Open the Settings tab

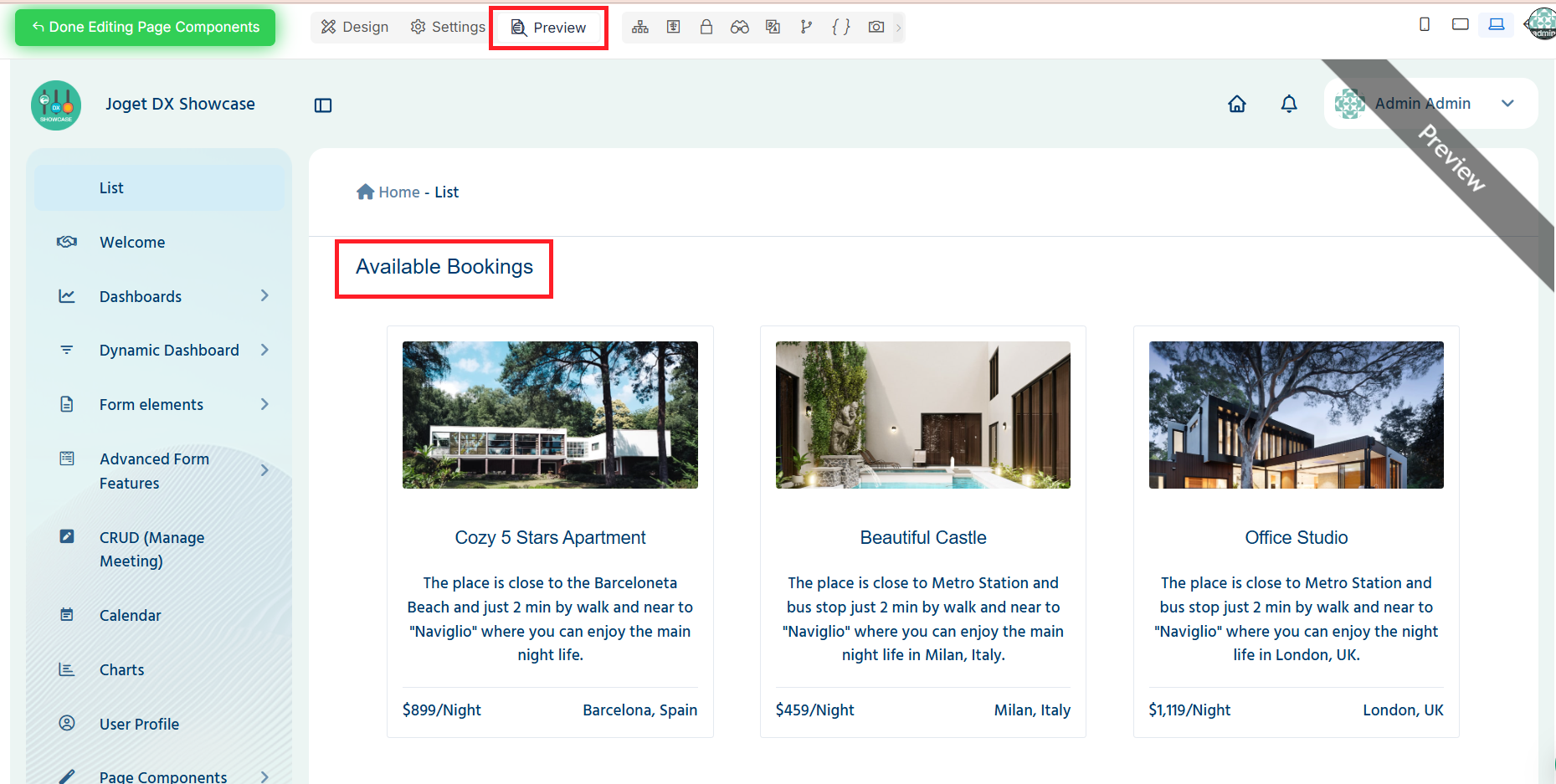click(447, 27)
